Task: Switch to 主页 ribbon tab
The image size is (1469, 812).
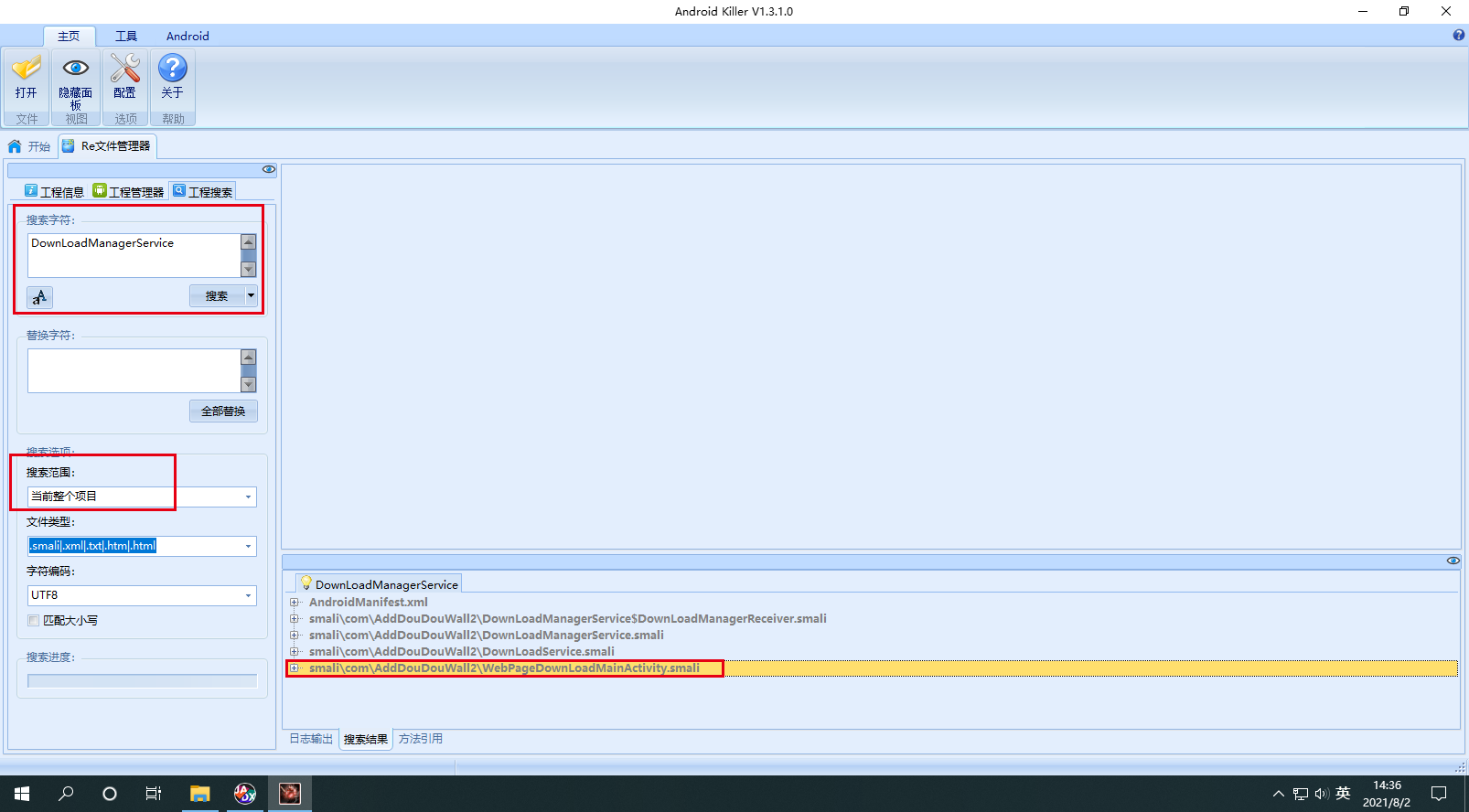Action: [x=69, y=36]
